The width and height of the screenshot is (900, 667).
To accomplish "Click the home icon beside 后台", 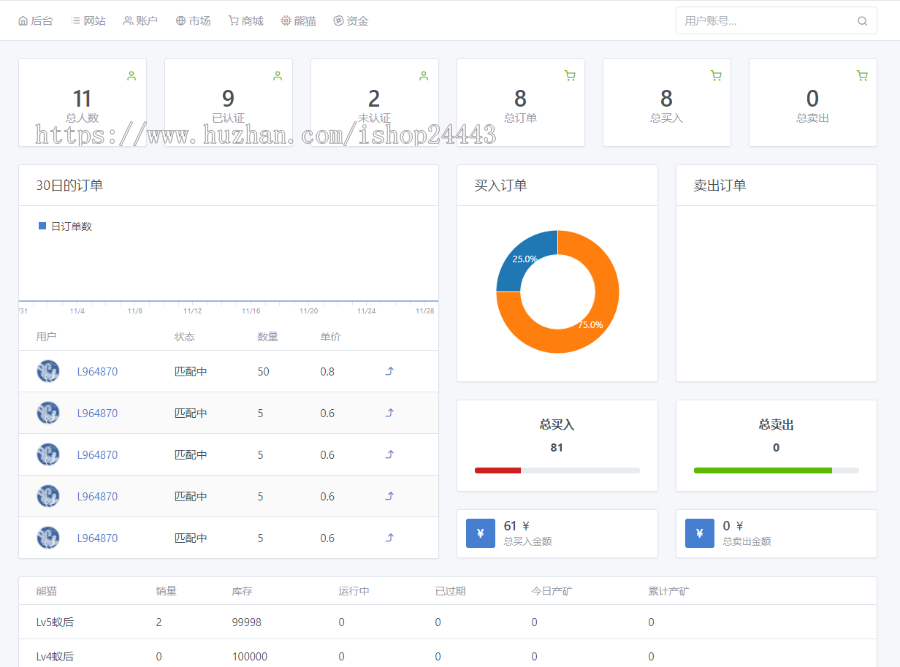I will click(x=24, y=20).
